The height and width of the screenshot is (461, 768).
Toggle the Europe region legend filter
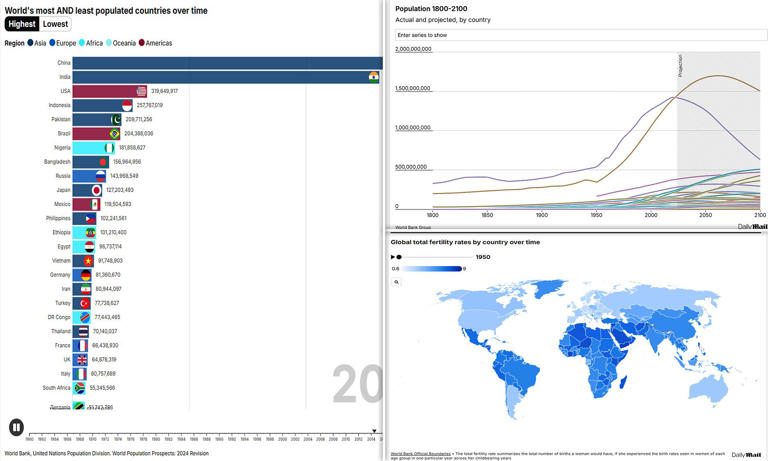(63, 43)
